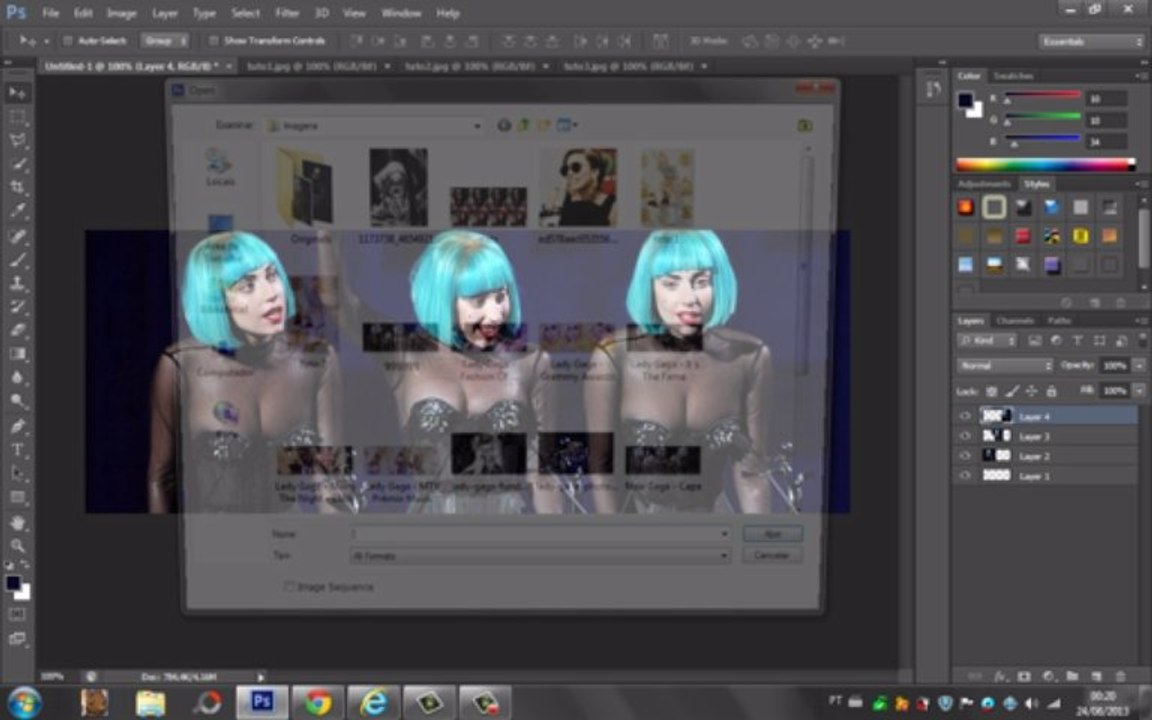Open the Opacity slider arrow
This screenshot has height=720, width=1152.
point(1139,366)
